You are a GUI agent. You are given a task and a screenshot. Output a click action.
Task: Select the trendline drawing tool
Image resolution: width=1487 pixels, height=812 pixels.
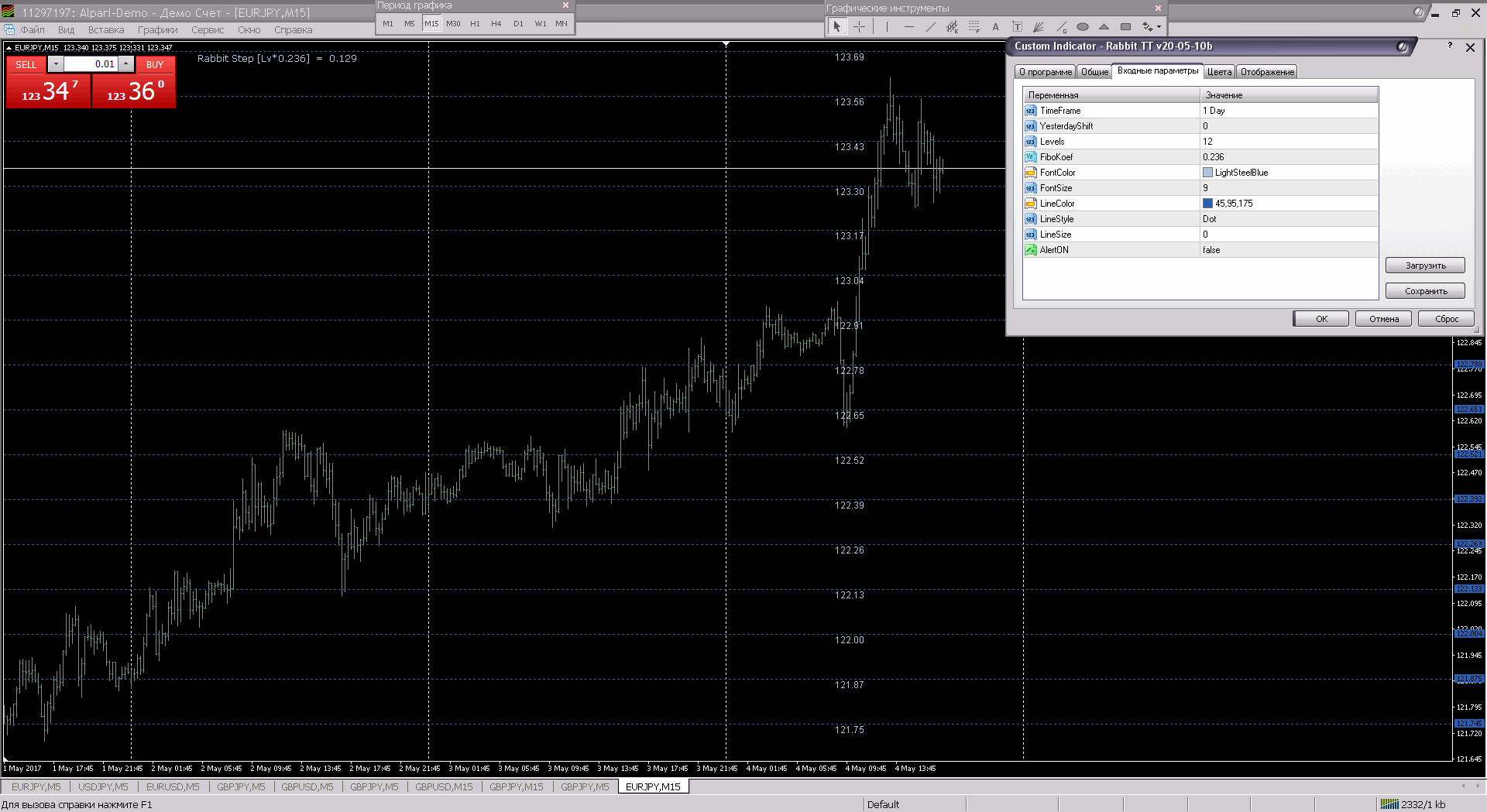coord(931,26)
